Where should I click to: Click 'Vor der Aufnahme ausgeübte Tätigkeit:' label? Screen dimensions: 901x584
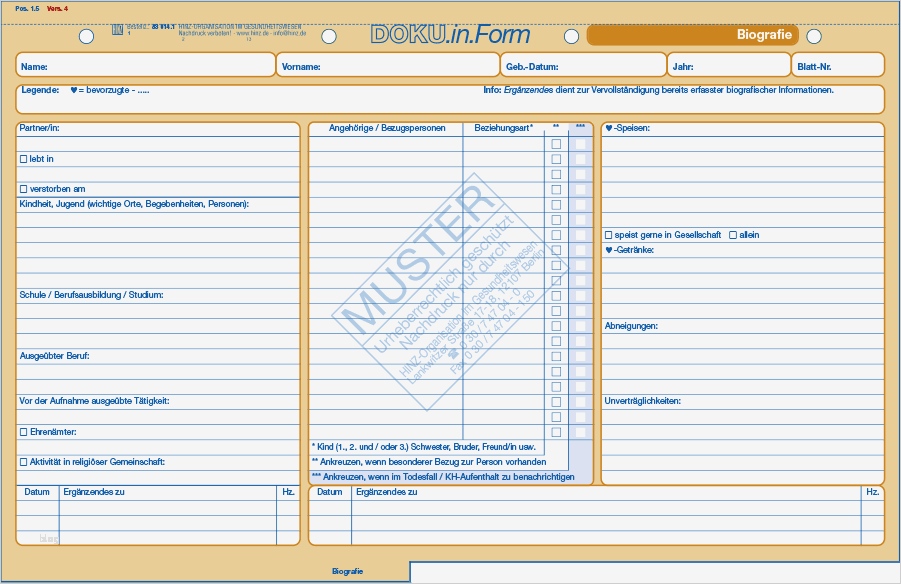click(x=94, y=401)
